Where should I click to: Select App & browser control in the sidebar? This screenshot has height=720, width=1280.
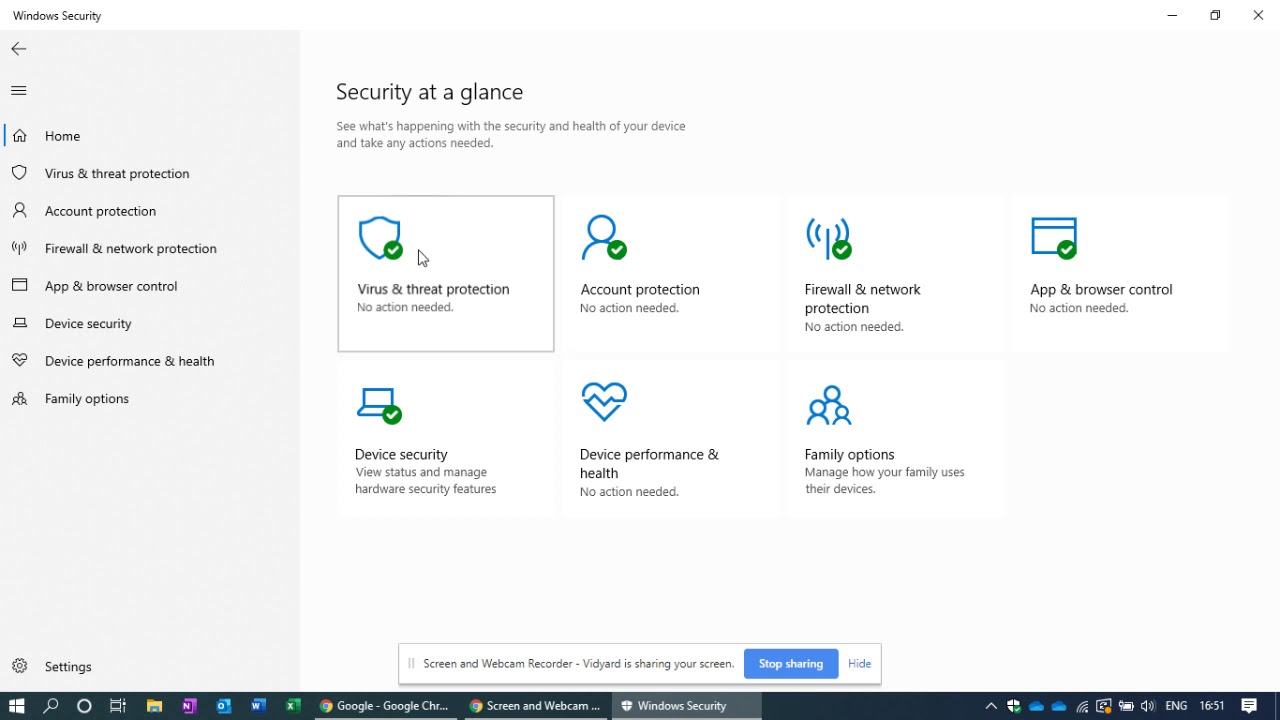point(150,286)
